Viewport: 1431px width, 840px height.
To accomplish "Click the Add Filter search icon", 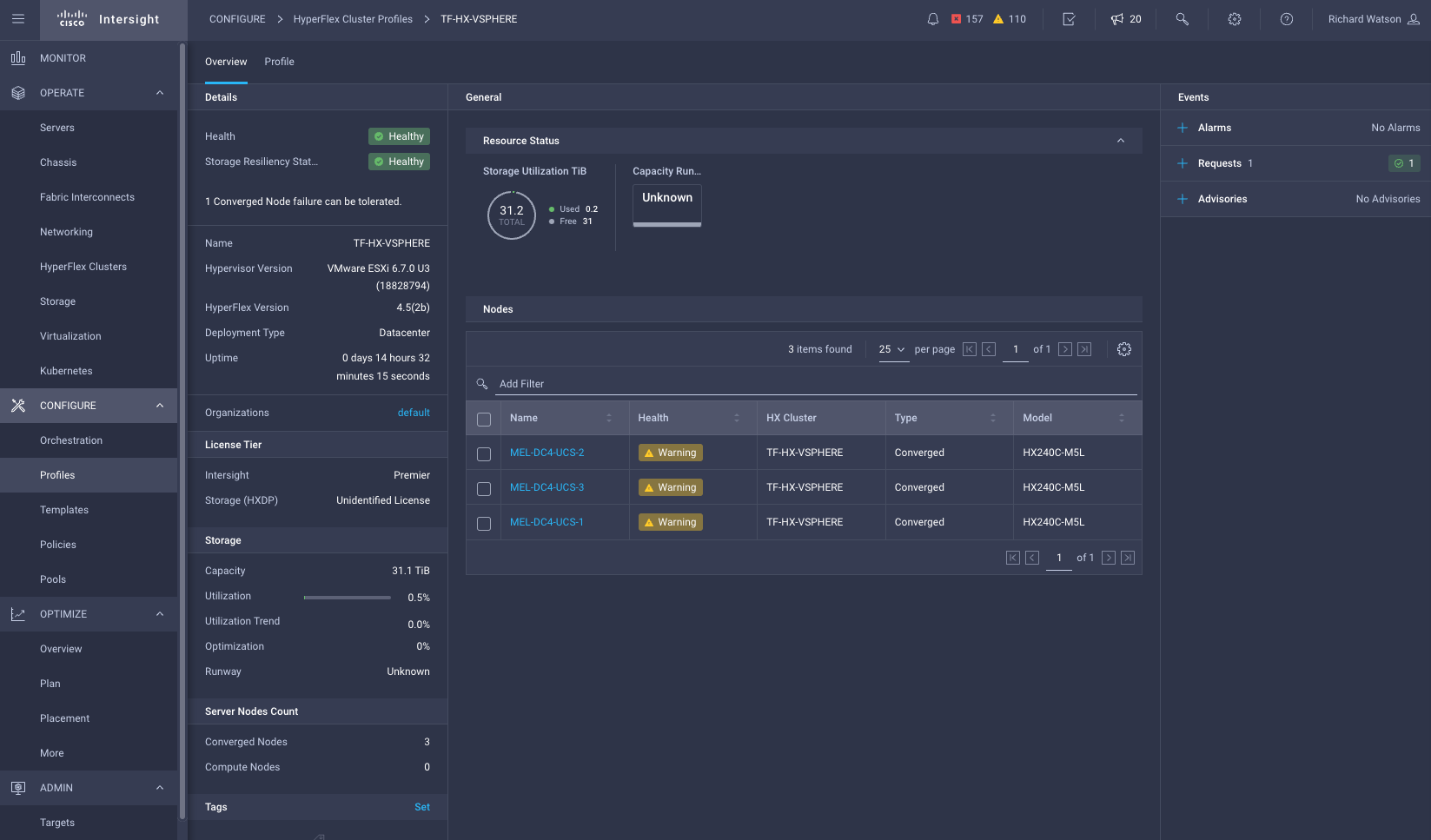I will click(482, 383).
